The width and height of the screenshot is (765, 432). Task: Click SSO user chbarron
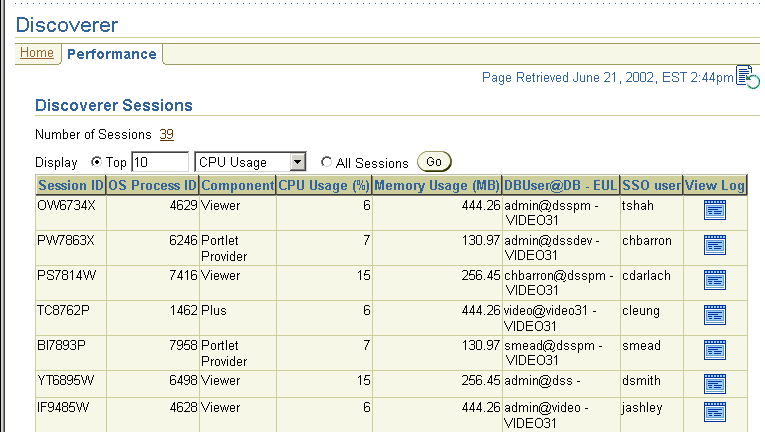647,241
